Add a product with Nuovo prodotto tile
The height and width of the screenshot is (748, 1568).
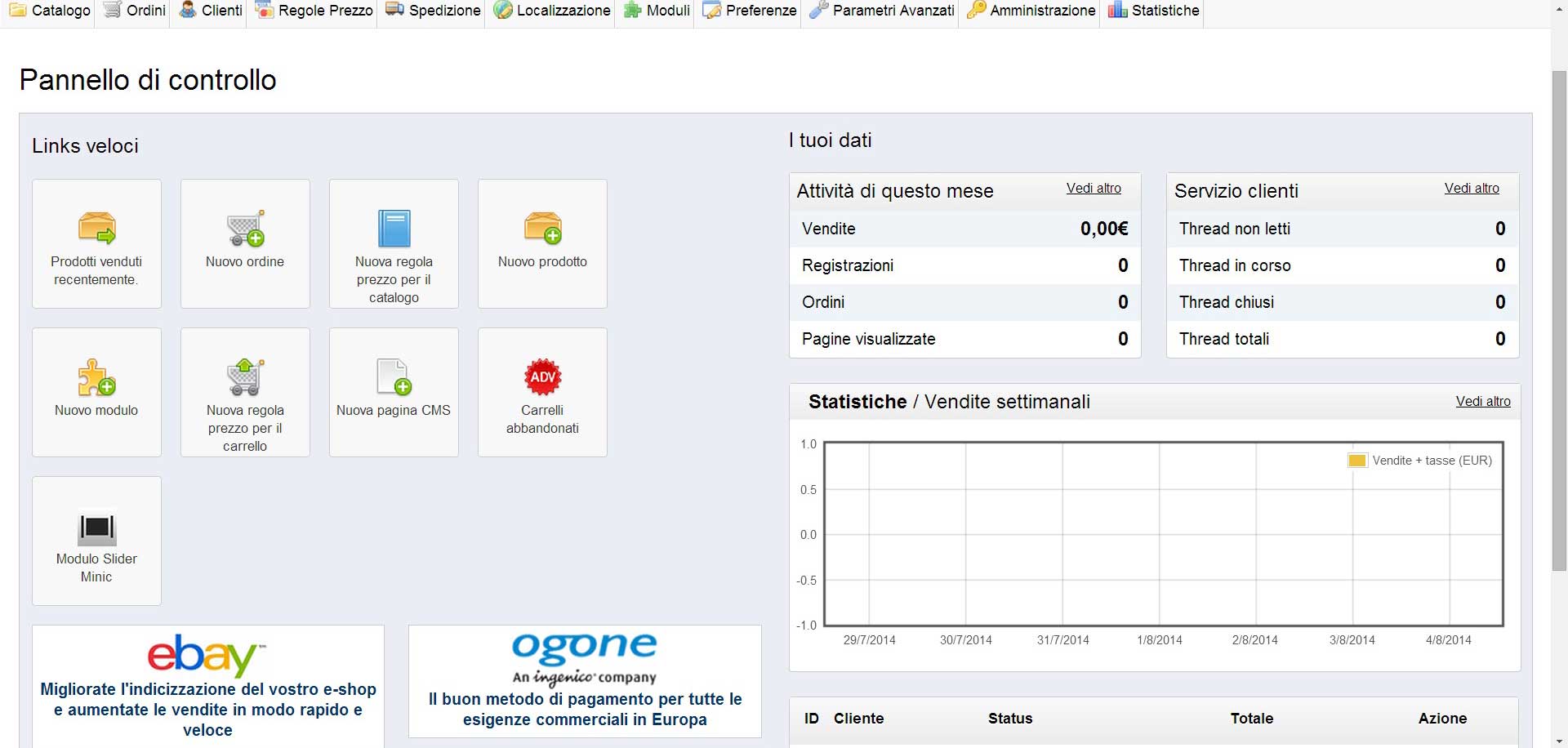tap(542, 243)
